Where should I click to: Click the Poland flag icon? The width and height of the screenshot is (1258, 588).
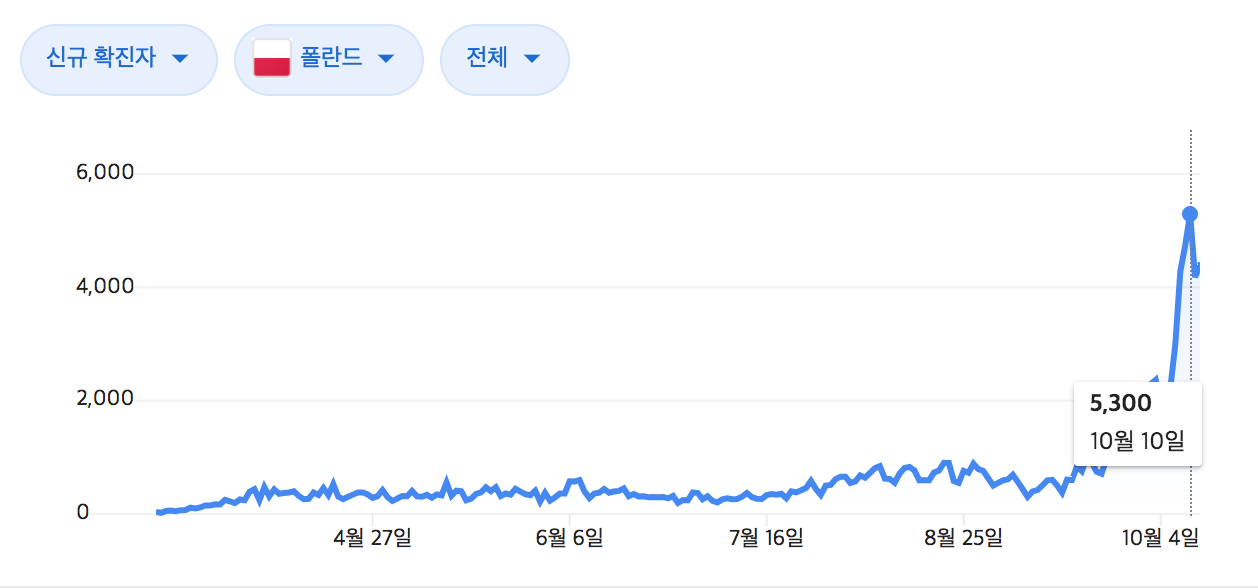click(x=272, y=59)
